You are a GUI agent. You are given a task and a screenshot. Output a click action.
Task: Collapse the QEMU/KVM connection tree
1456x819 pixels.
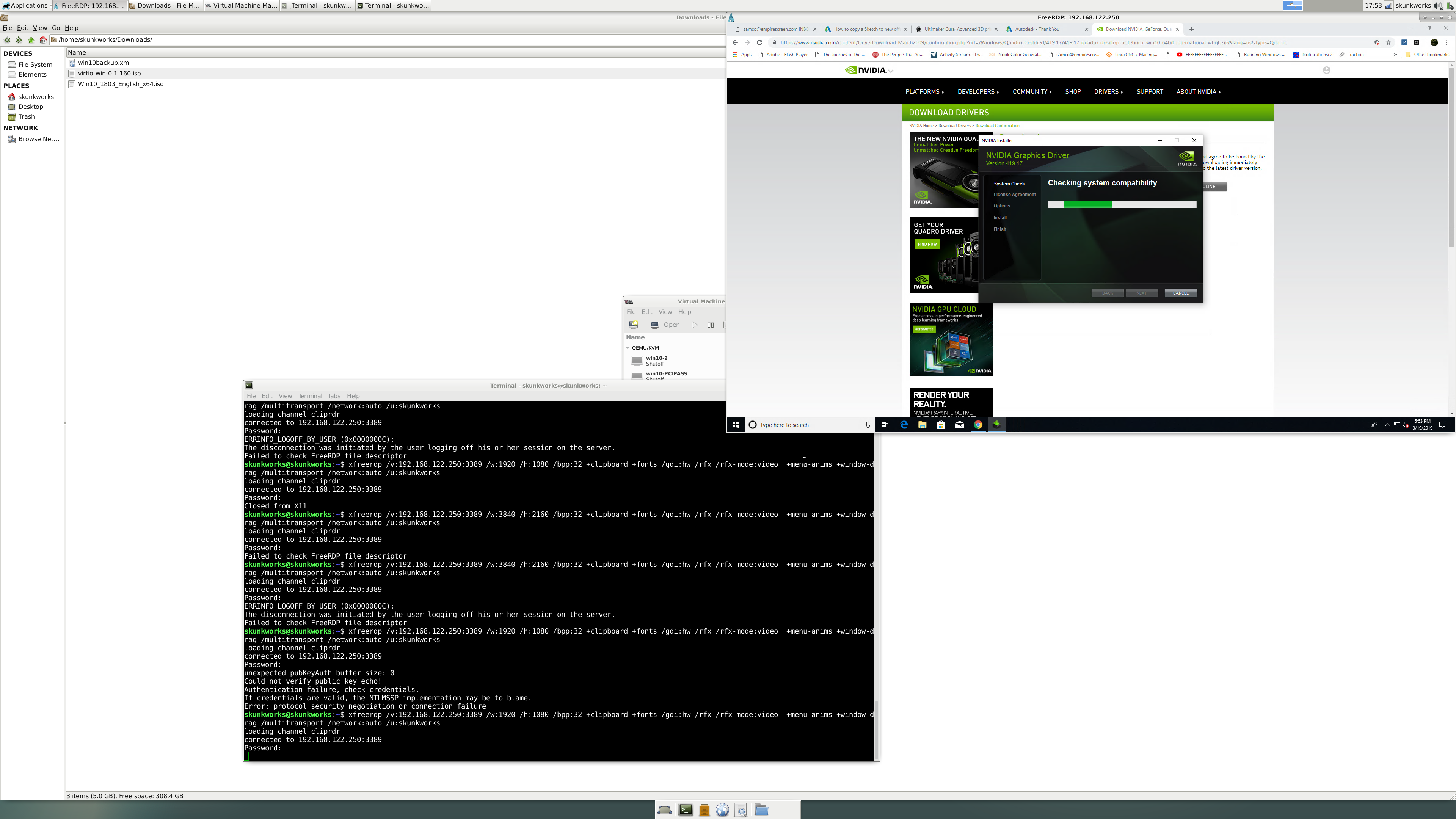click(x=628, y=348)
